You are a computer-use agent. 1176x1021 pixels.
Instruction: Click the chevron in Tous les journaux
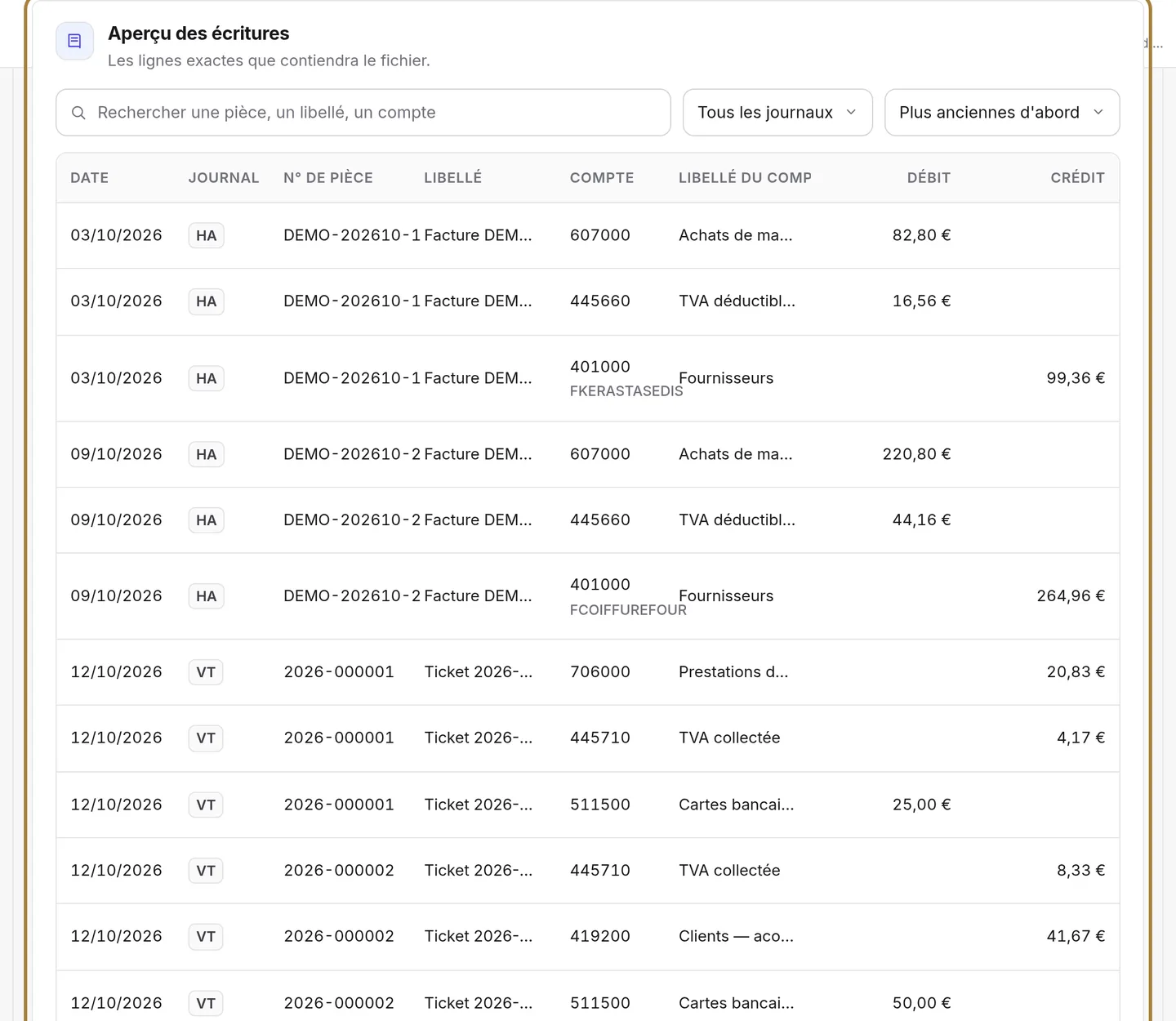coord(851,113)
